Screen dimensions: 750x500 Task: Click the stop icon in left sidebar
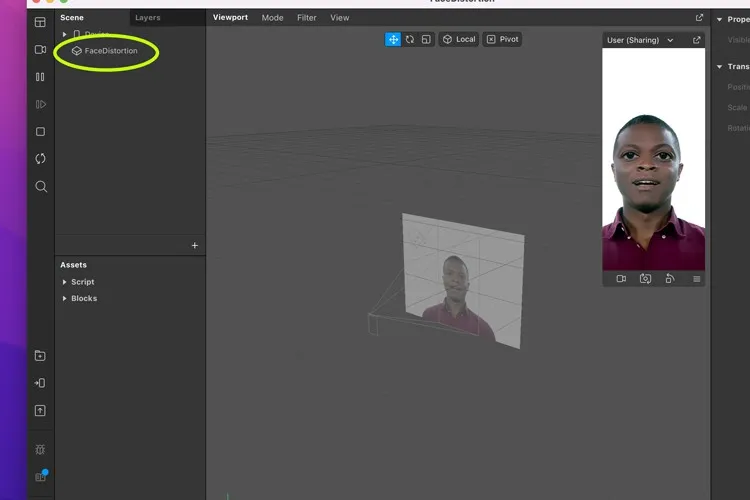point(40,132)
